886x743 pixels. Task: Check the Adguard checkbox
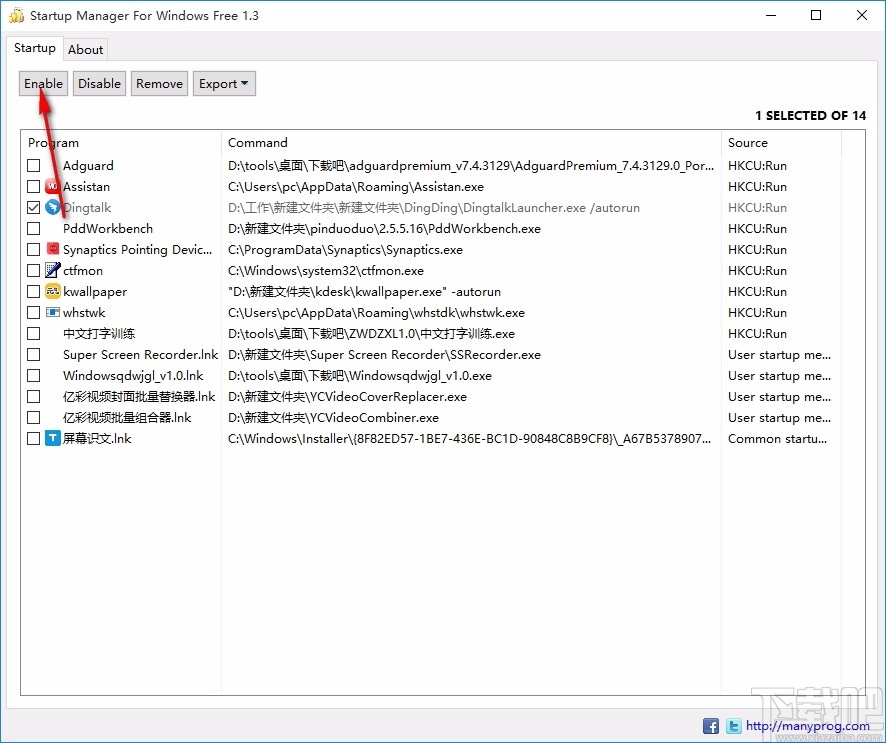pos(33,165)
